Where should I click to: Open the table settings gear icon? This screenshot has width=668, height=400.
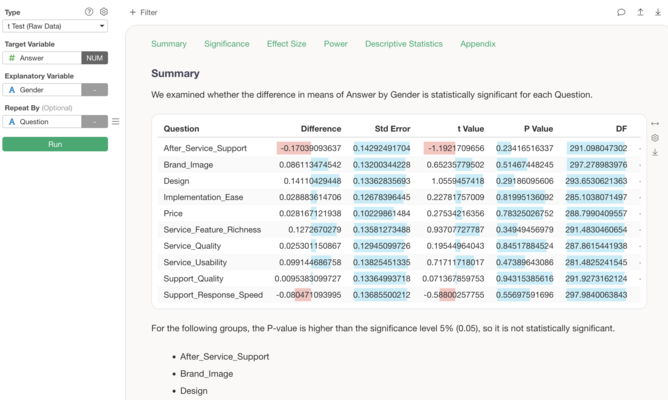[x=655, y=138]
